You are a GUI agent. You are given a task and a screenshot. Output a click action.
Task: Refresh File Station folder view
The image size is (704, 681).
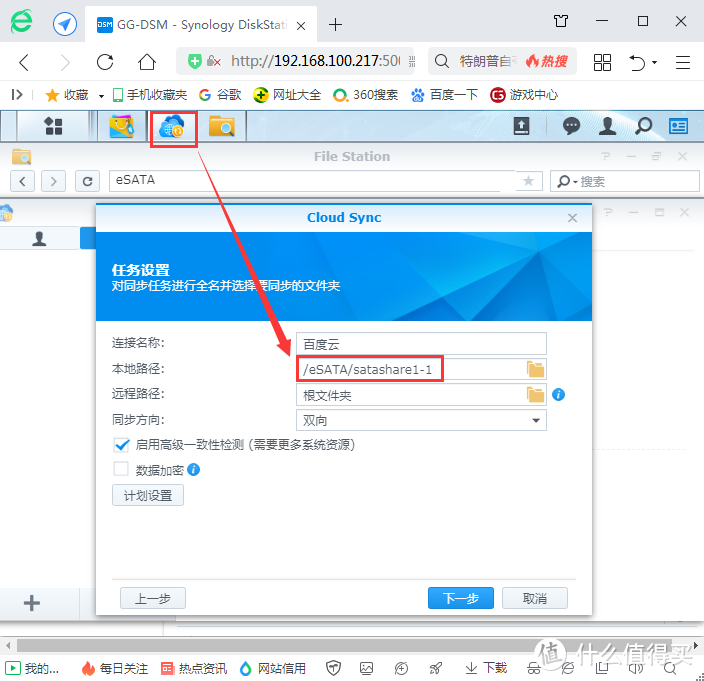[x=88, y=181]
